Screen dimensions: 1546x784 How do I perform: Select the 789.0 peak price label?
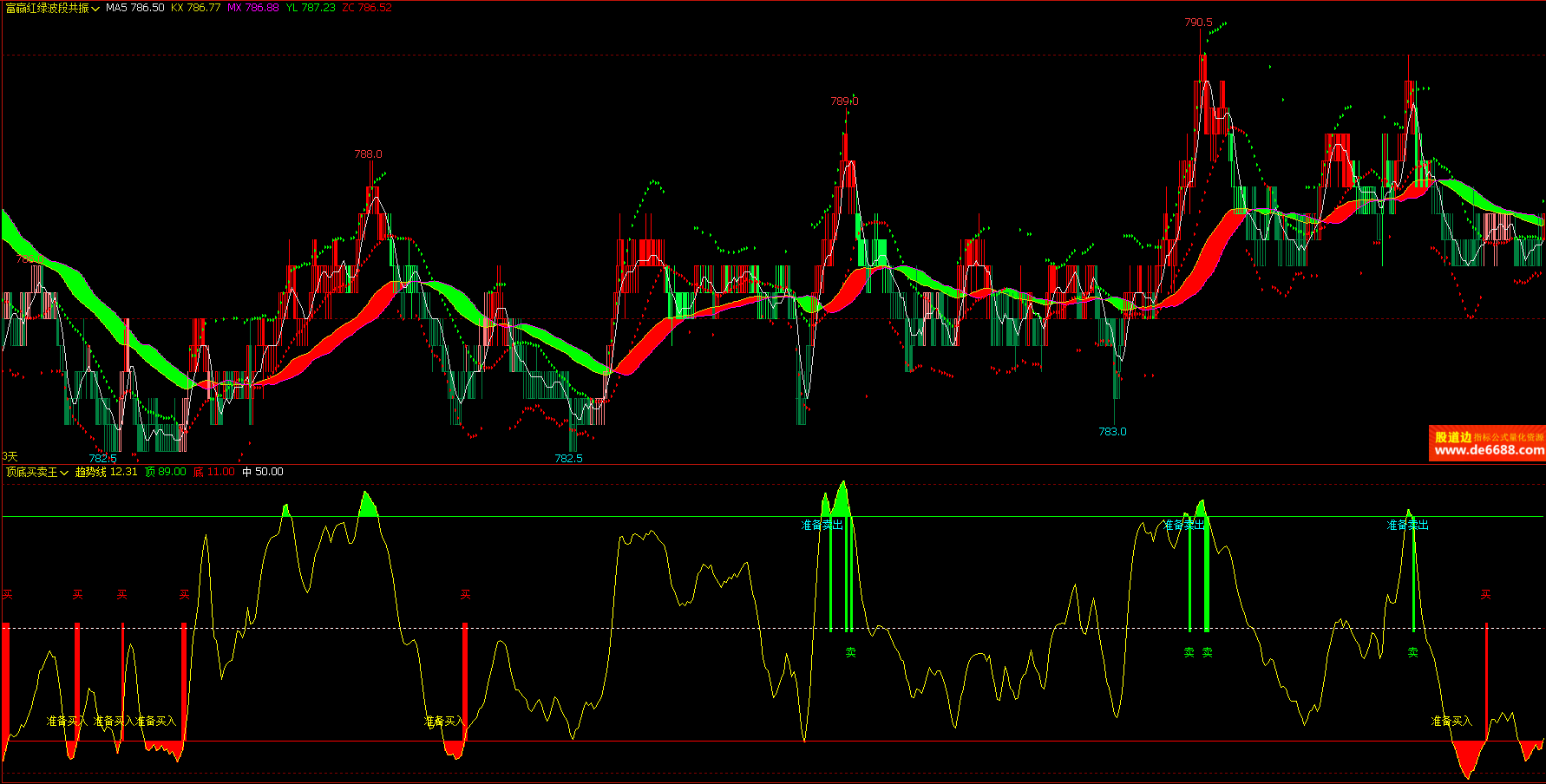point(844,101)
